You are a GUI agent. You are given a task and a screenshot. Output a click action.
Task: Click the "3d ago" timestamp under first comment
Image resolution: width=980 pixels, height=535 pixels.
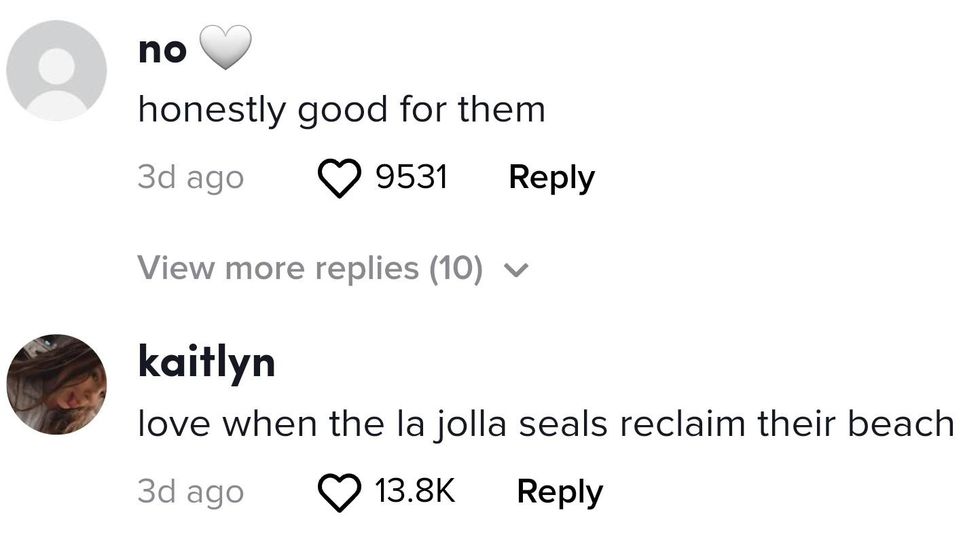coord(190,178)
